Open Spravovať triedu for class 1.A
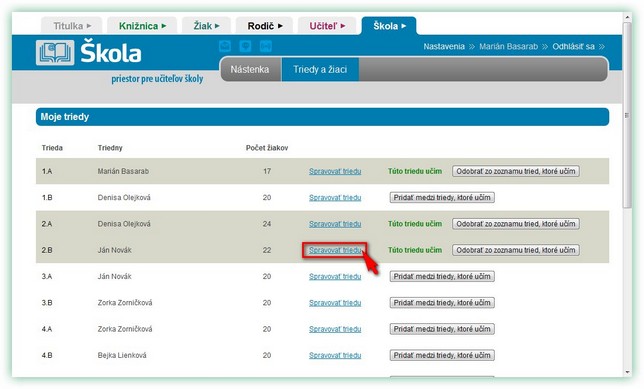644x389 pixels. click(x=335, y=171)
